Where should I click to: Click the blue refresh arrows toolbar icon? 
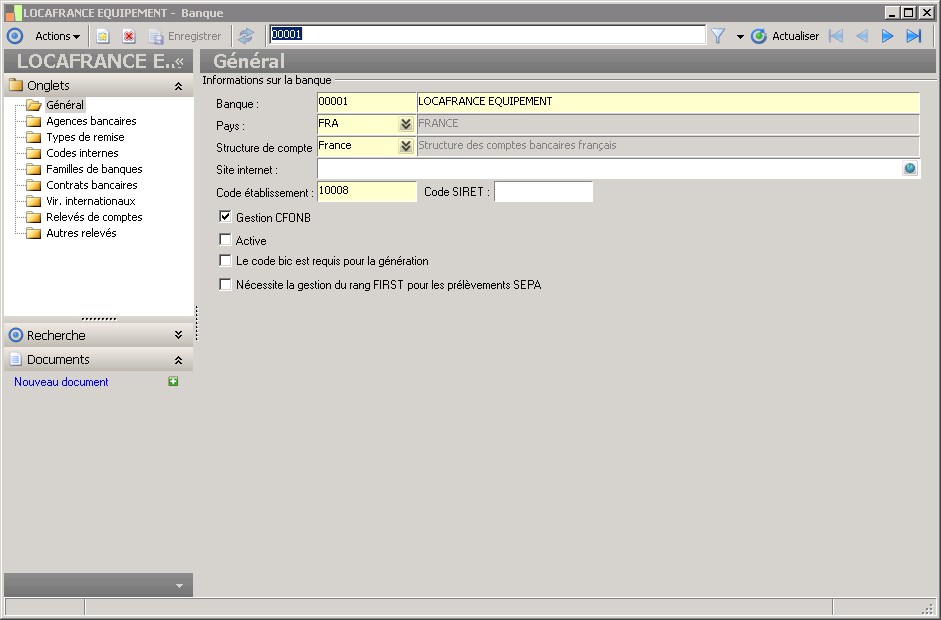coord(246,36)
